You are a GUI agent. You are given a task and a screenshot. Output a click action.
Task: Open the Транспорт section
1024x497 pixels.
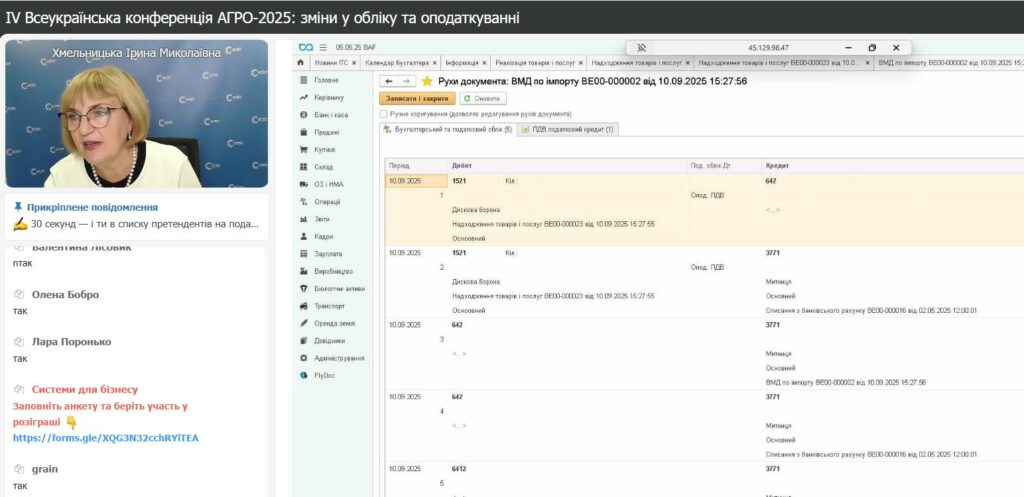point(329,306)
